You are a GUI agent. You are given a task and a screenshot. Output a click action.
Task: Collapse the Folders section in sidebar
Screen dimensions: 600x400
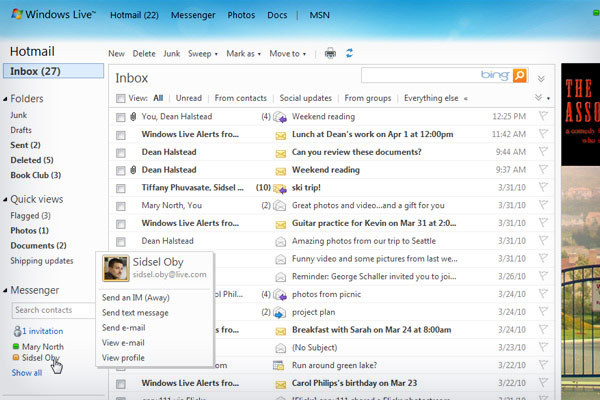(6, 99)
